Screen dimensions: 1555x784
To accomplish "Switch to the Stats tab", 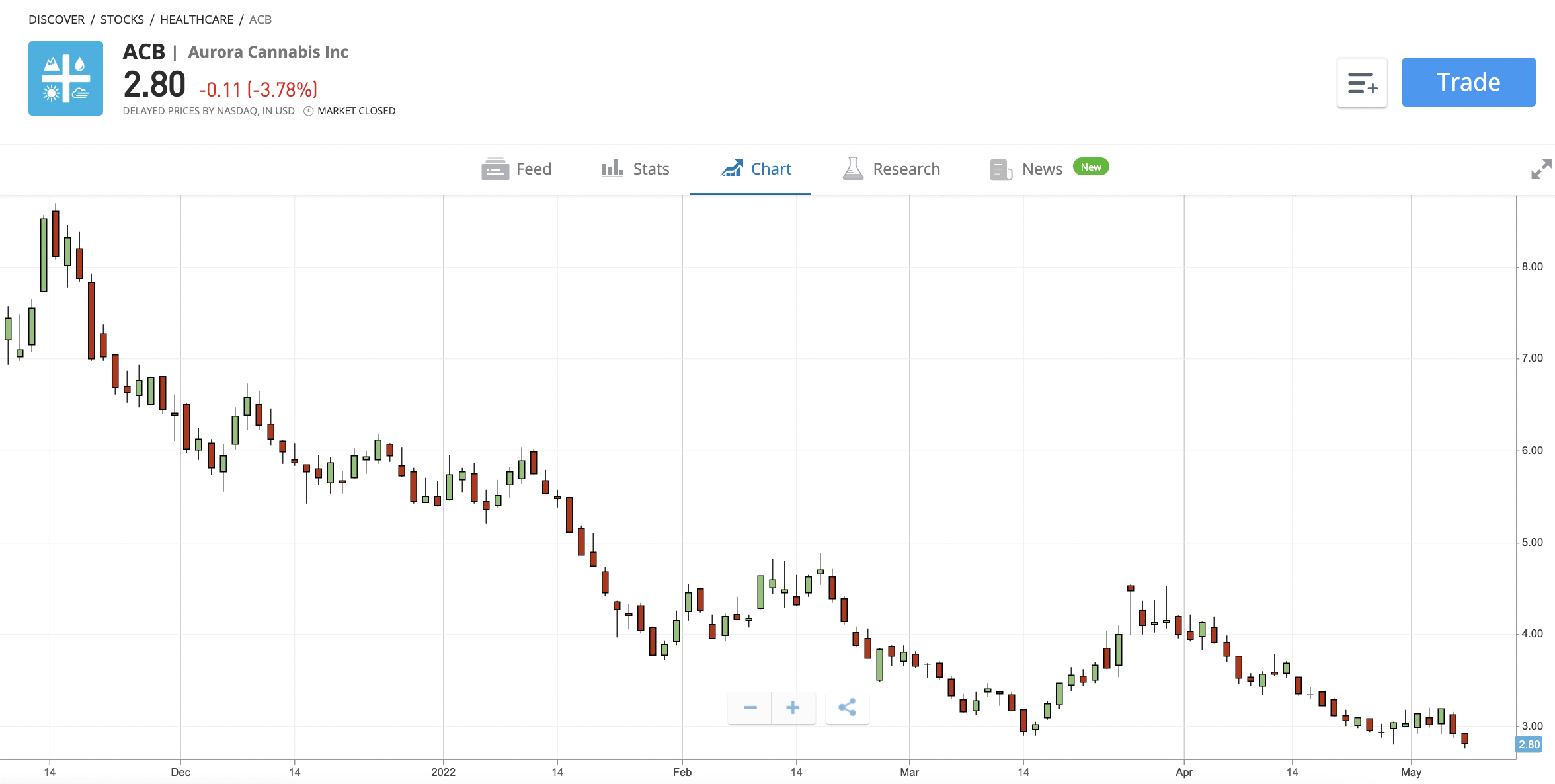I will click(x=635, y=169).
